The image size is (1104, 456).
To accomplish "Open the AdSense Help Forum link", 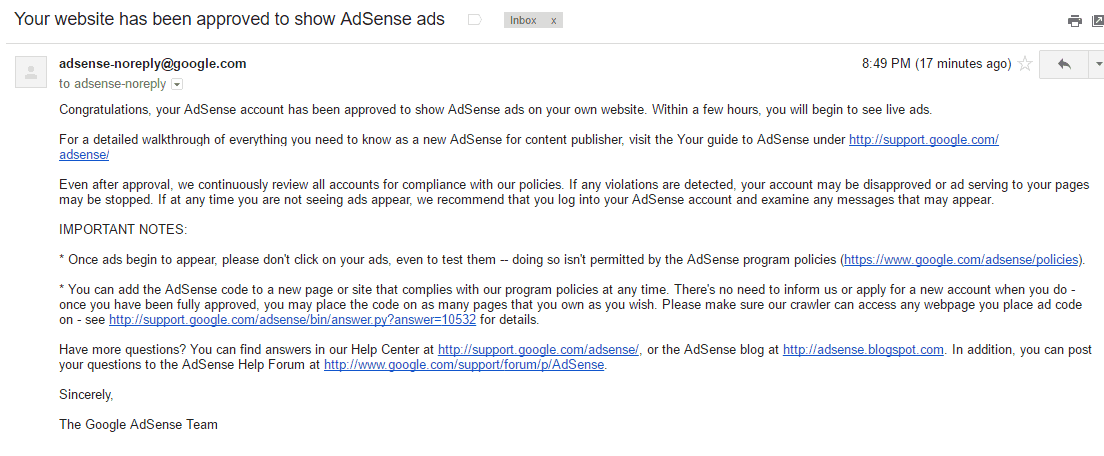I will pos(464,365).
